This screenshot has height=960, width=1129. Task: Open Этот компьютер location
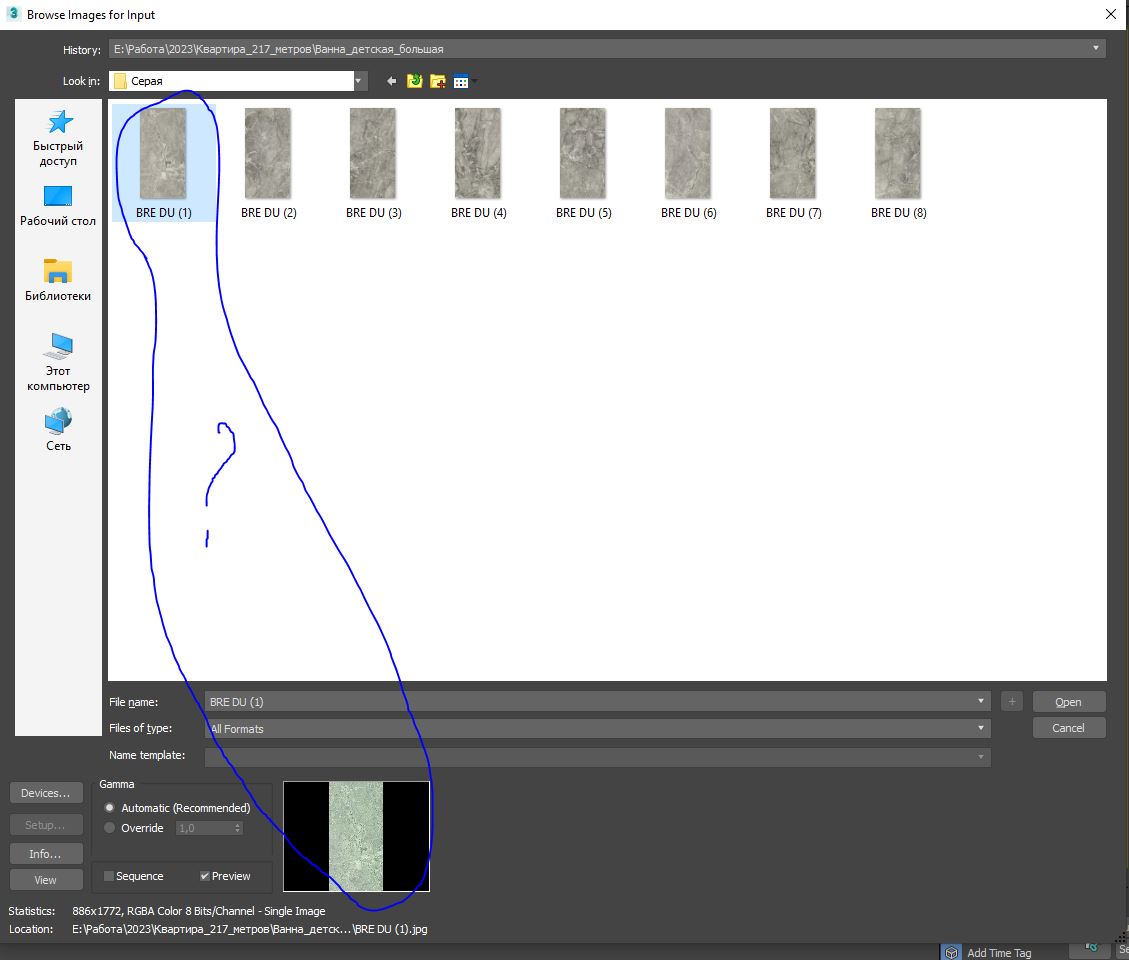tap(58, 362)
